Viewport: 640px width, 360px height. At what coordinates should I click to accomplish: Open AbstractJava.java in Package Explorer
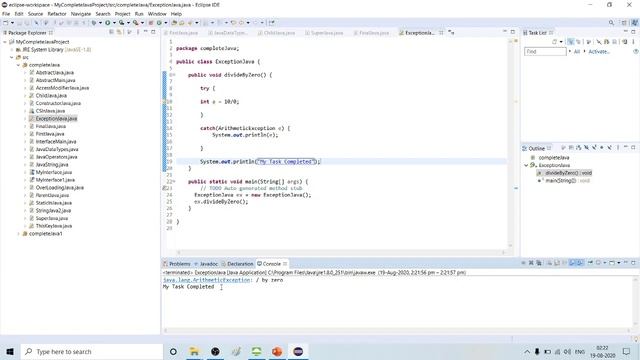pos(55,73)
